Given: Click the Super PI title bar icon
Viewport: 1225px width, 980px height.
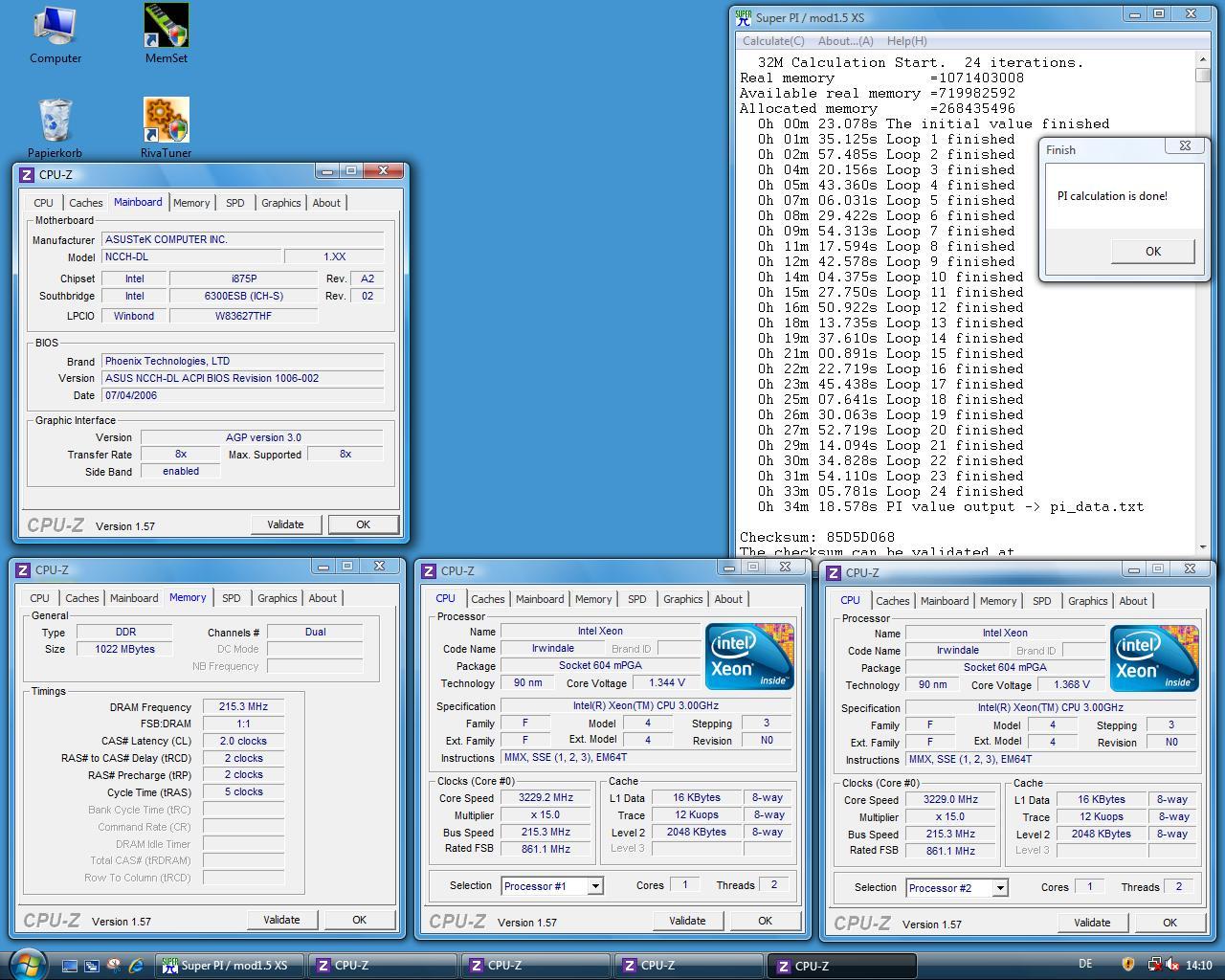Looking at the screenshot, I should pyautogui.click(x=743, y=17).
